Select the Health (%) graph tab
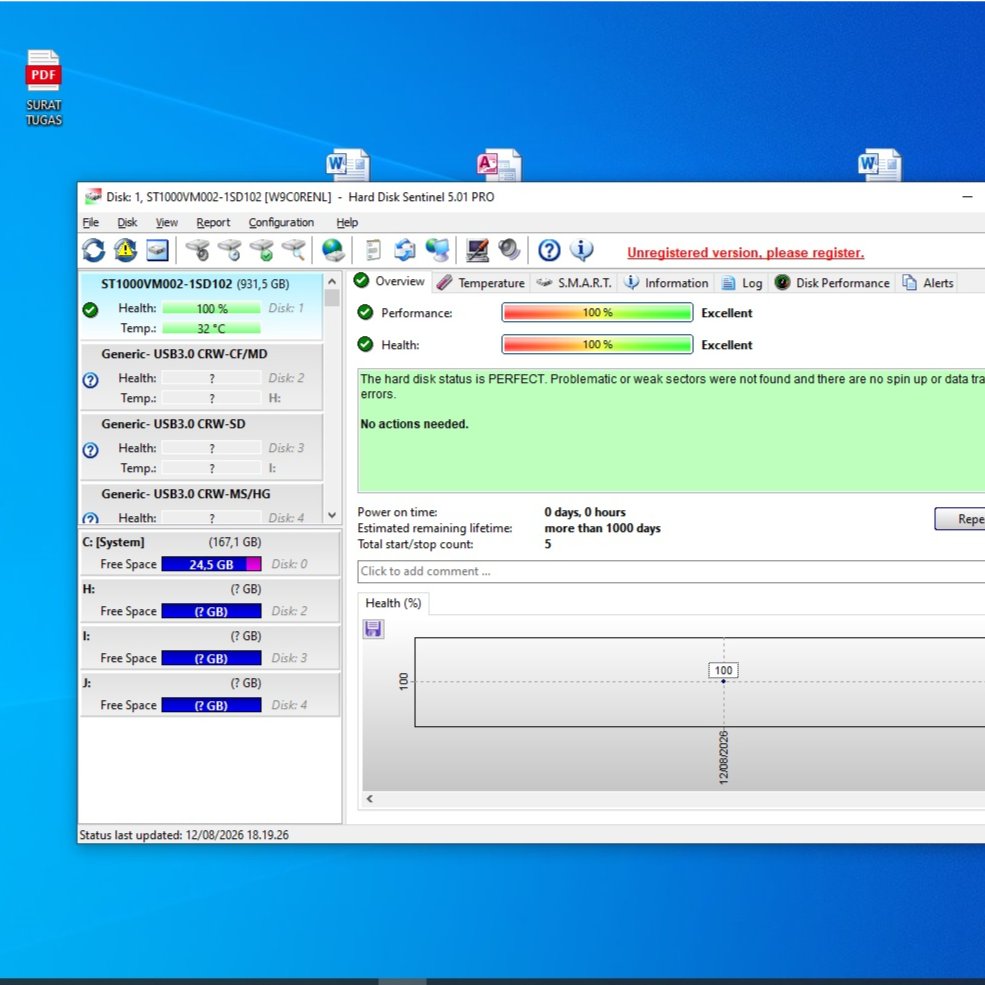This screenshot has width=985, height=985. point(393,603)
